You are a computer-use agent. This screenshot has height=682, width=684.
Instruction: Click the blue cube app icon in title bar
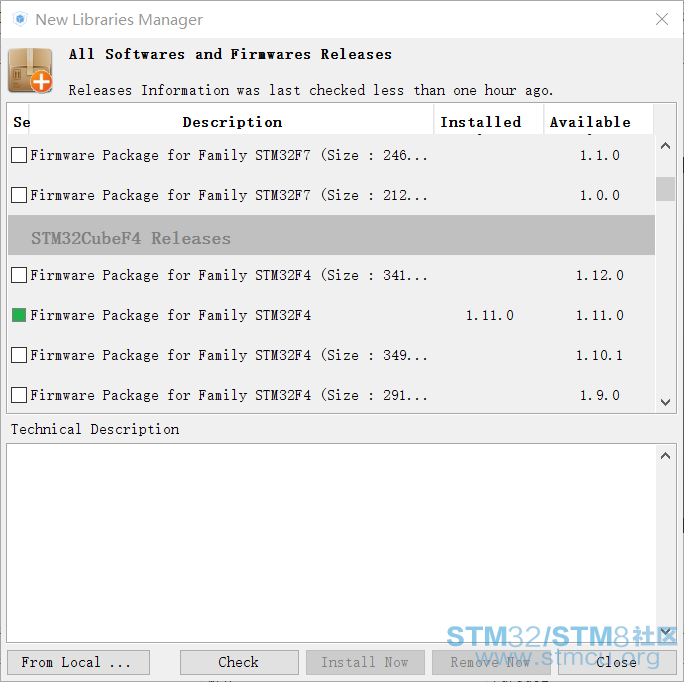click(20, 19)
